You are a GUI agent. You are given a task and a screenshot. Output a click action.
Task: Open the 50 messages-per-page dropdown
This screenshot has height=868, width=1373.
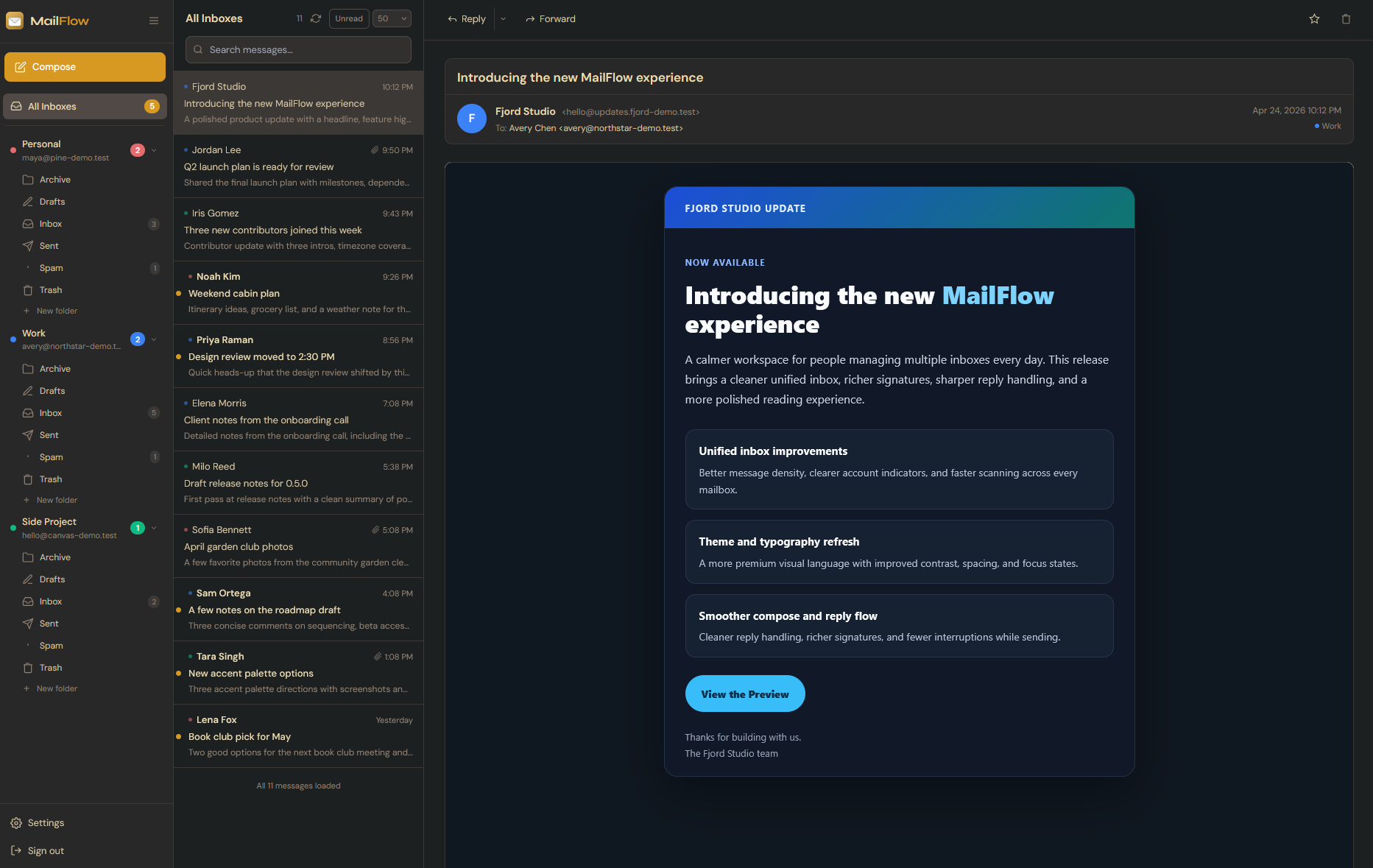tap(392, 18)
